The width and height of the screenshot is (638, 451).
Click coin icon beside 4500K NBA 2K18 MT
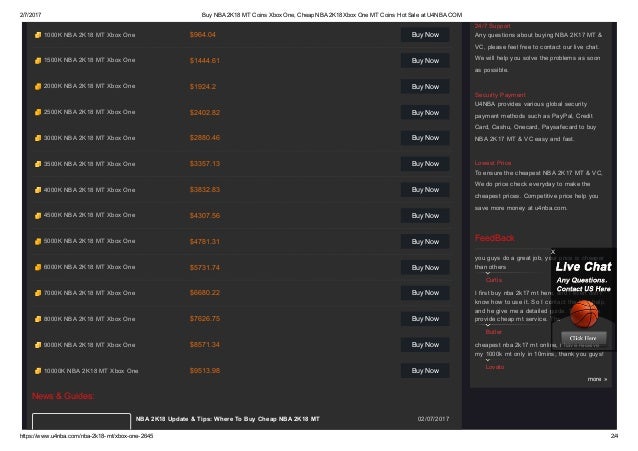coord(38,216)
